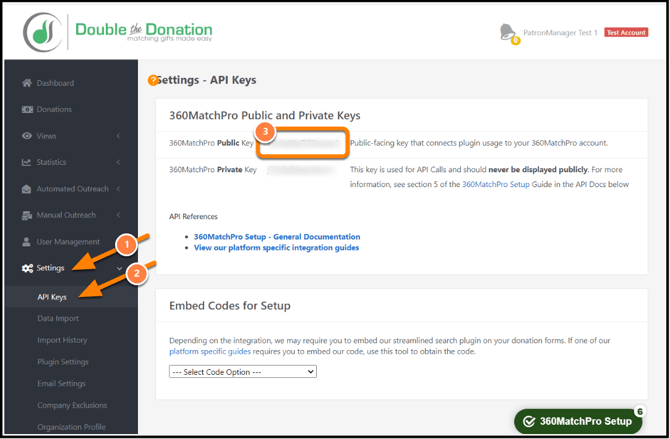
Task: Click the Statistics chart icon
Action: [27, 162]
